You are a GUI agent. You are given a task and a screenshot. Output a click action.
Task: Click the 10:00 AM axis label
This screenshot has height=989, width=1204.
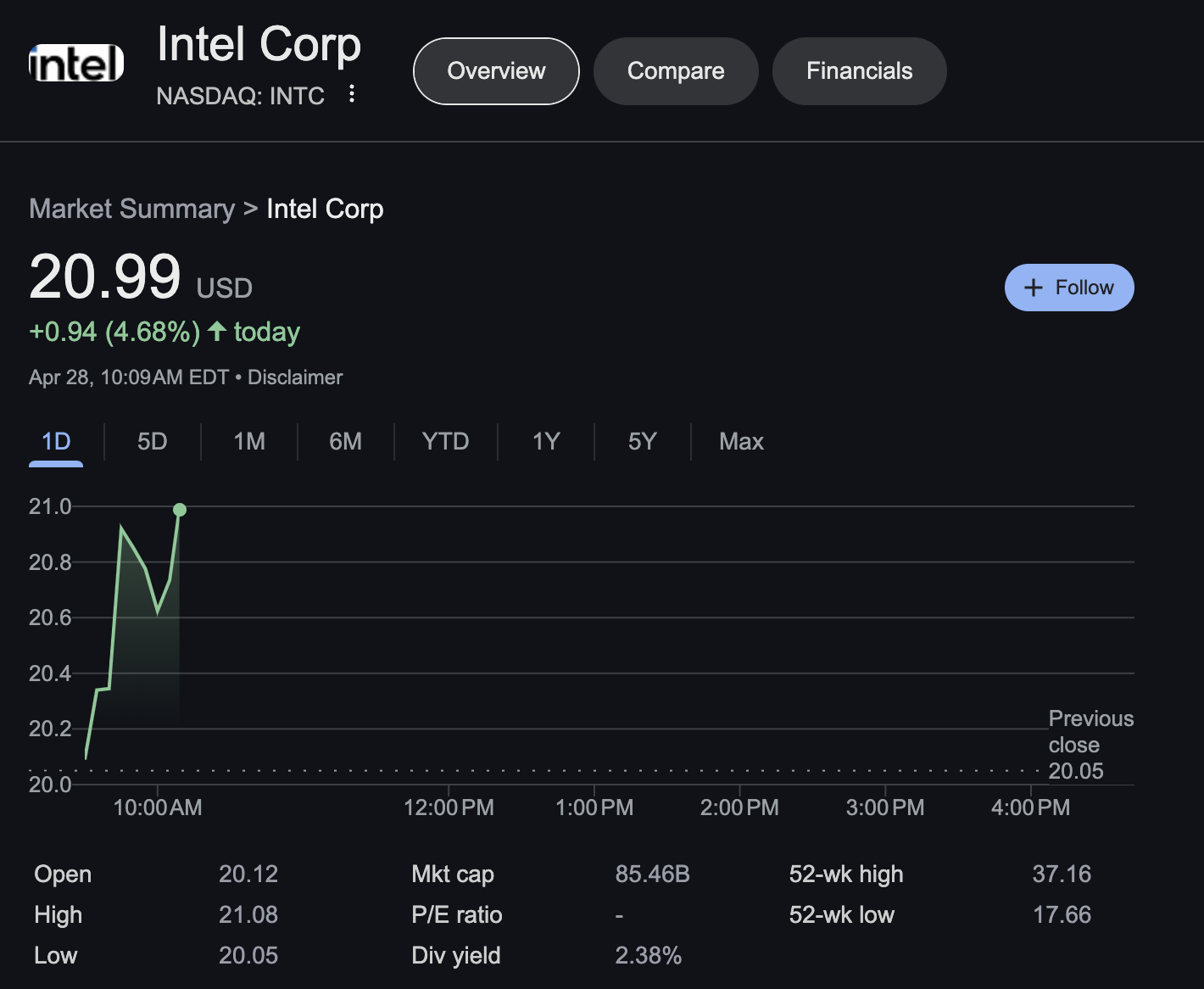click(158, 807)
